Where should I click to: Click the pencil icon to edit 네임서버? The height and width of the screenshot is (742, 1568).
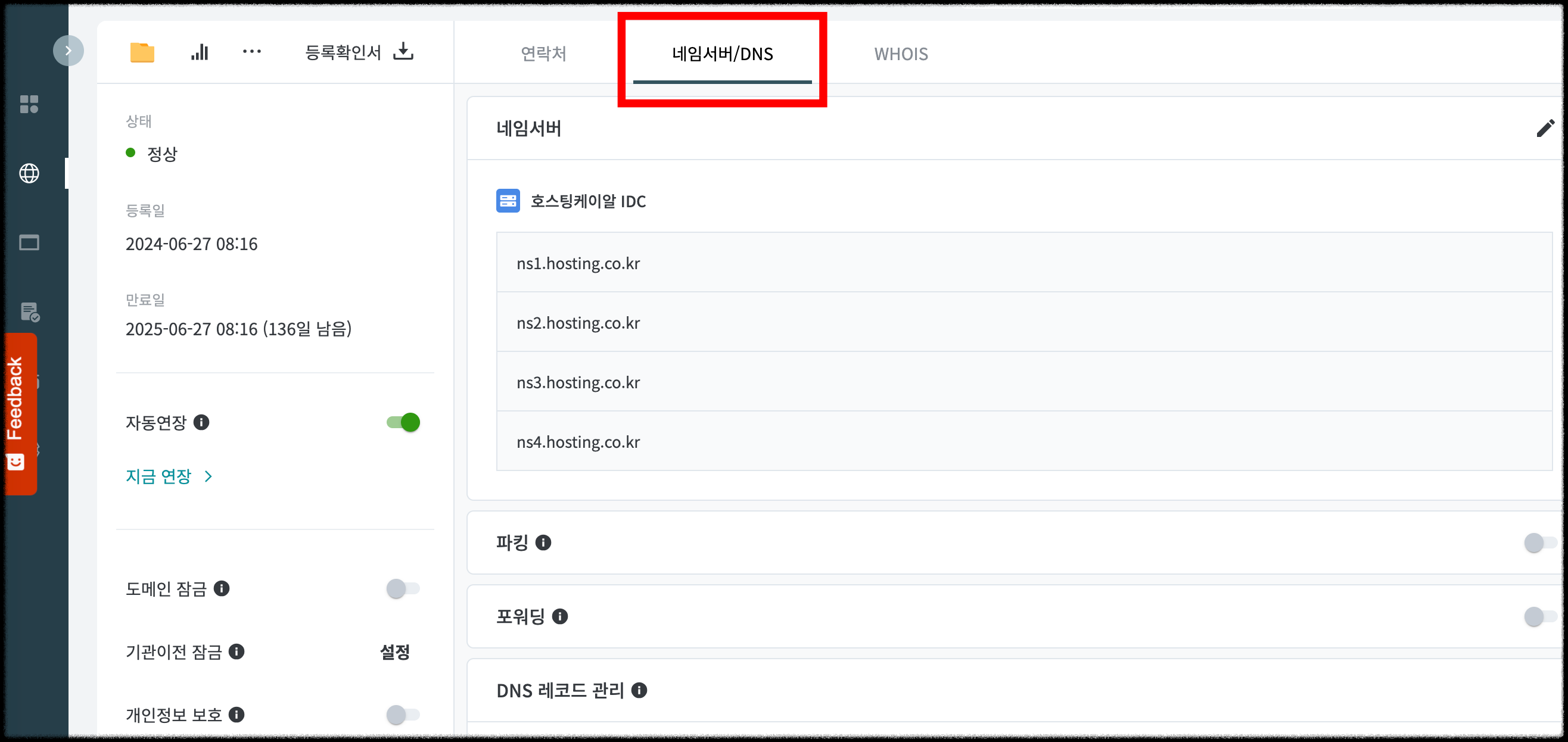pyautogui.click(x=1544, y=129)
